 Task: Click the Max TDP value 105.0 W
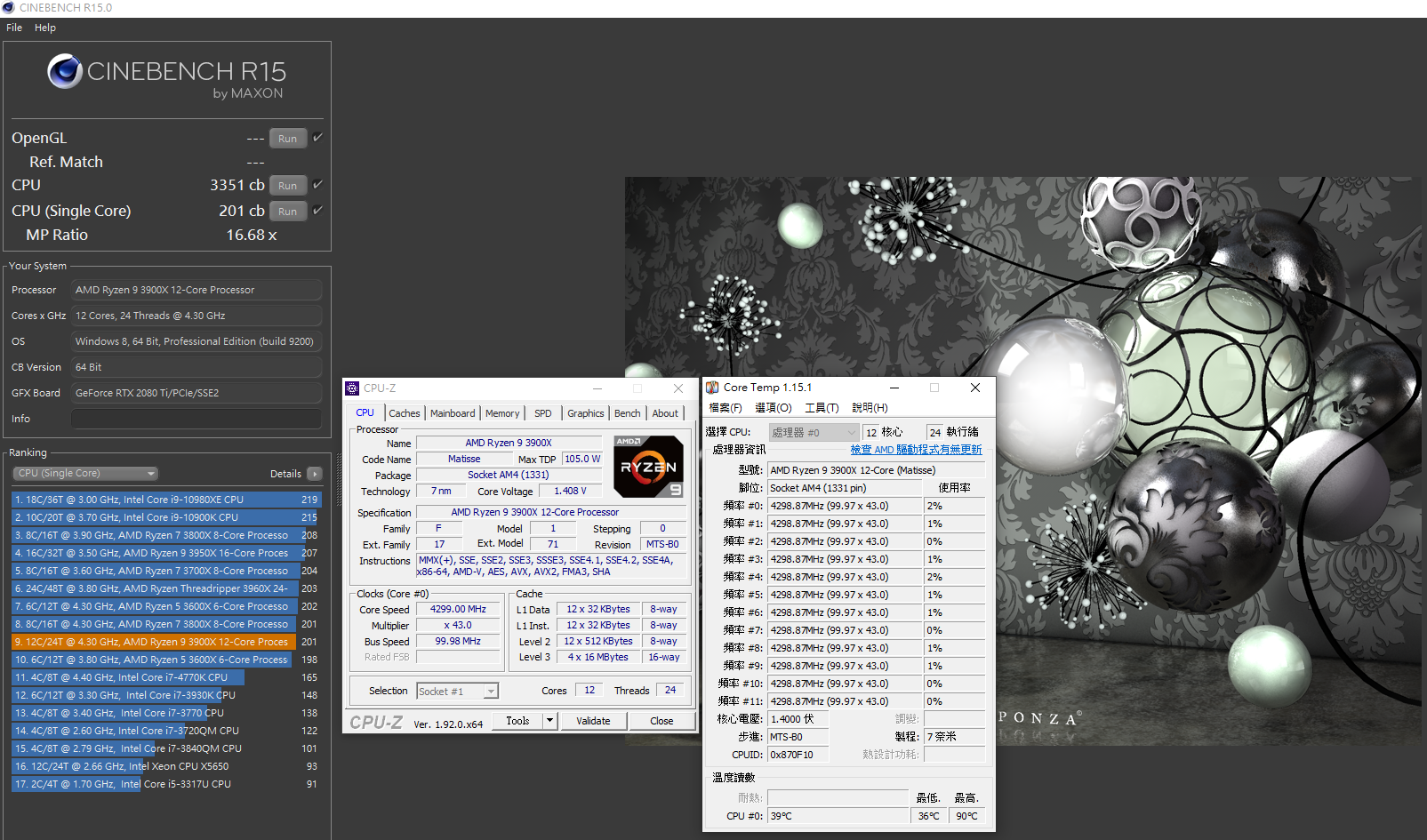[x=582, y=460]
